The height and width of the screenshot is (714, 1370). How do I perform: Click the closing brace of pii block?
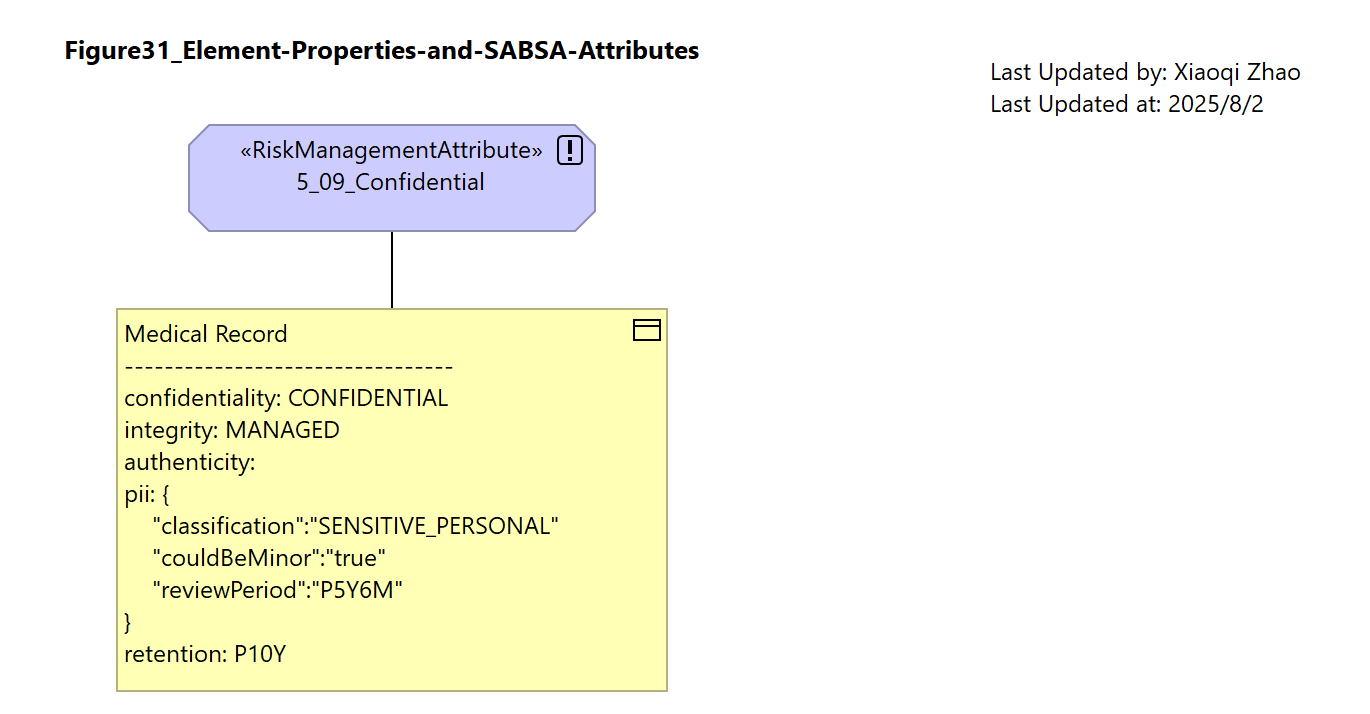(128, 622)
